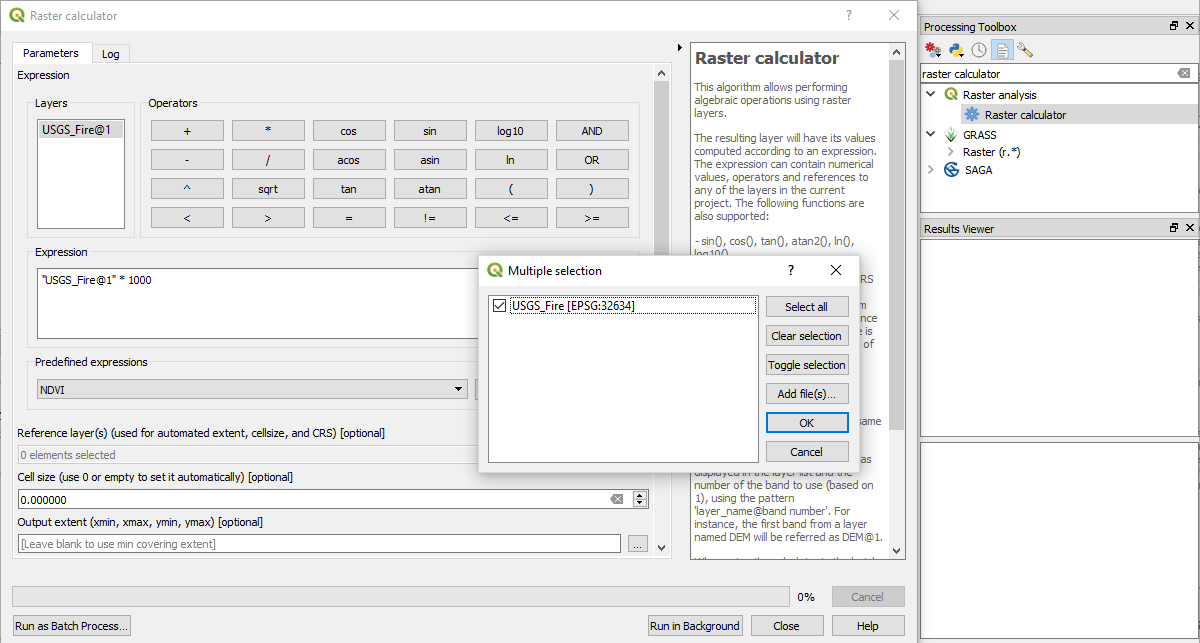Click the highlighted document icon in toolbox toolbar
The image size is (1200, 643).
coord(1002,48)
